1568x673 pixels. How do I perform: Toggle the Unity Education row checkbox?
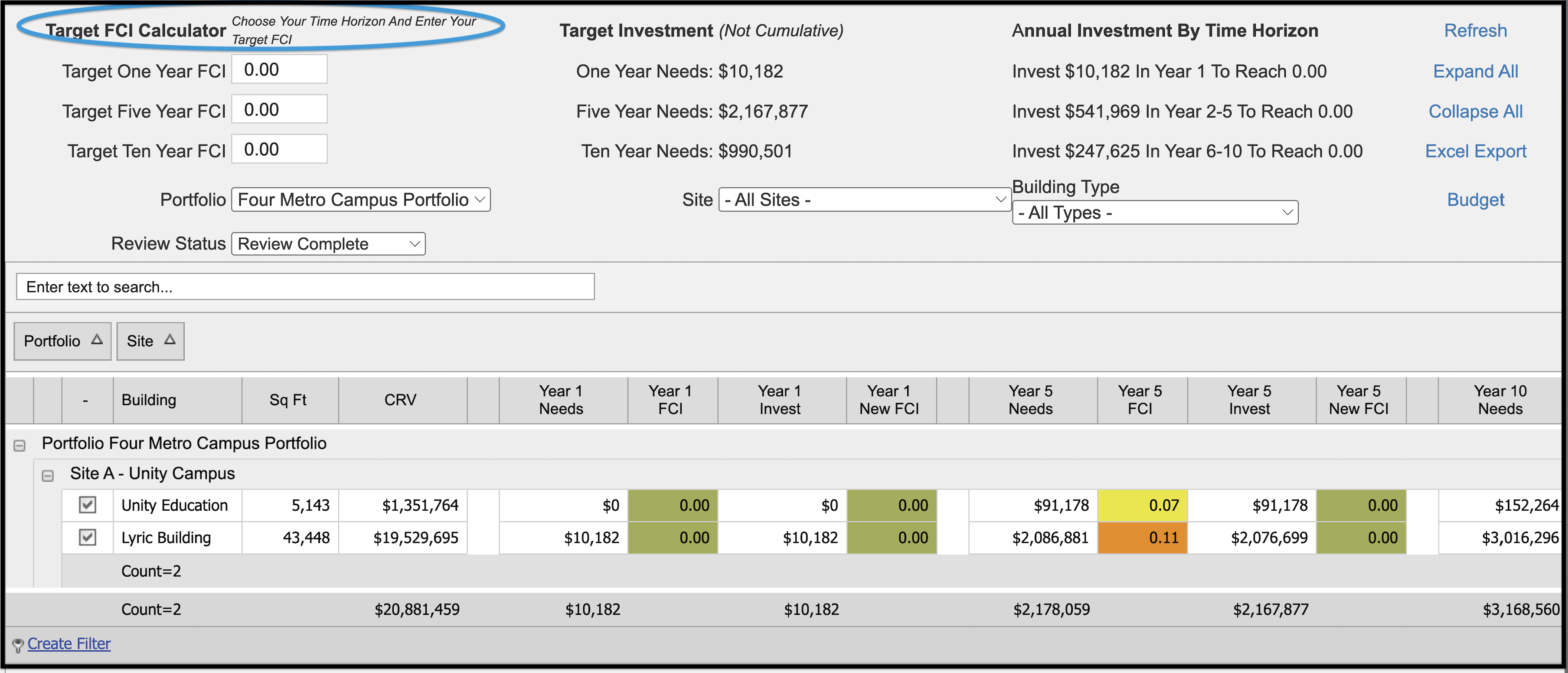pyautogui.click(x=88, y=505)
